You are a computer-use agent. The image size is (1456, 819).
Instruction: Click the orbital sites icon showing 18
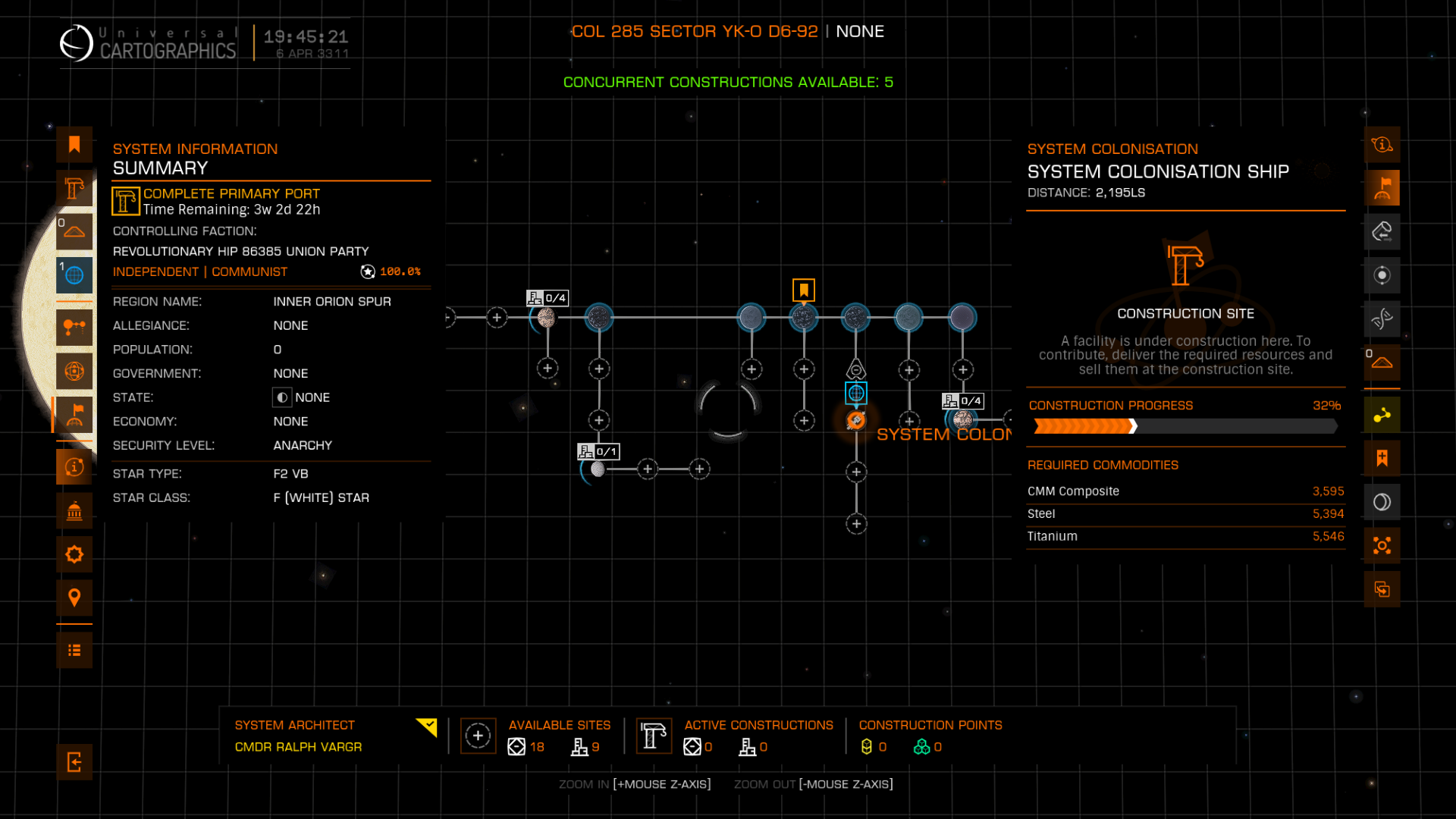point(516,747)
